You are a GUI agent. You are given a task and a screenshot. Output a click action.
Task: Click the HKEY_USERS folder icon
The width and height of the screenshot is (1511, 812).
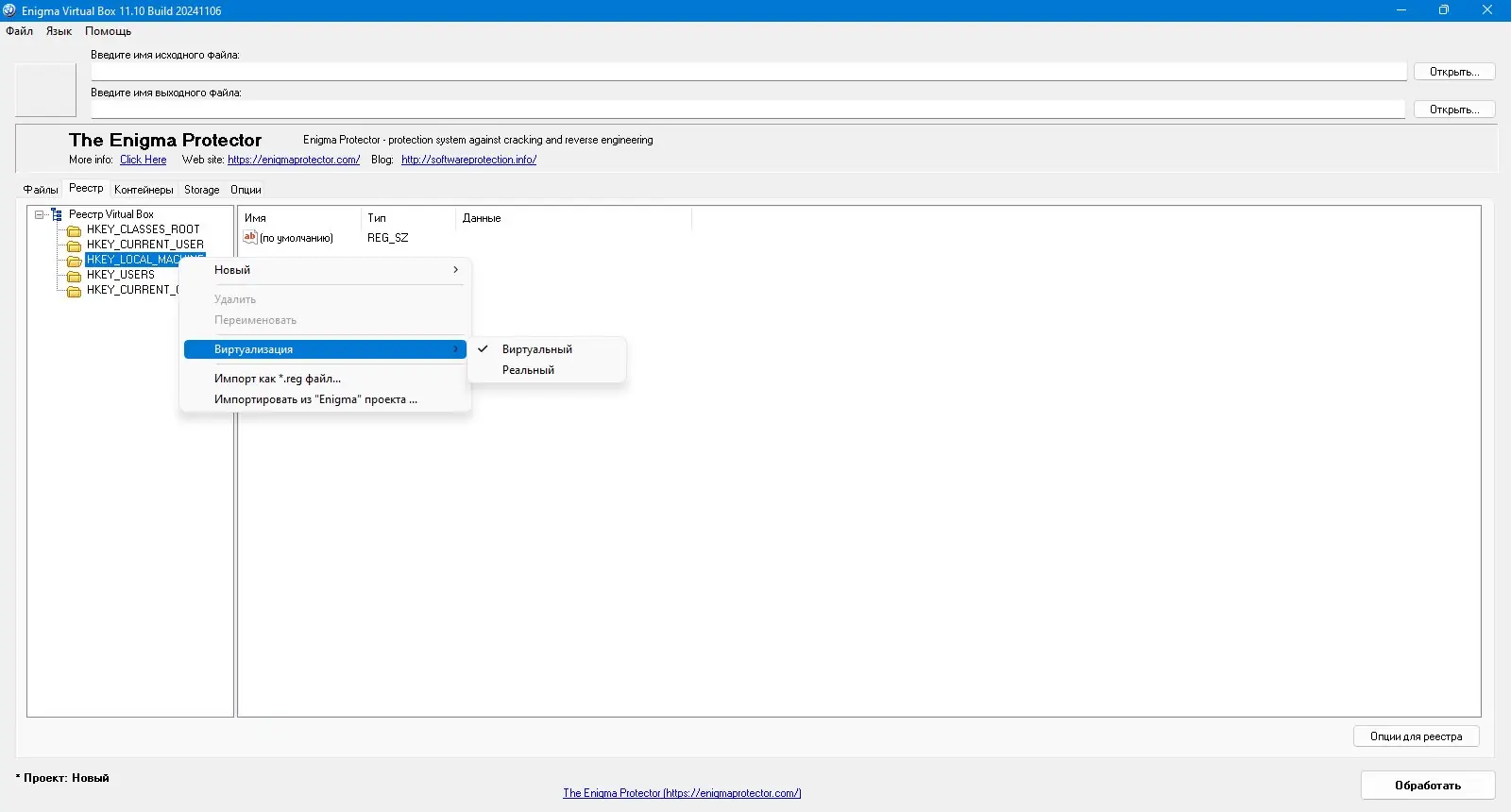(74, 276)
